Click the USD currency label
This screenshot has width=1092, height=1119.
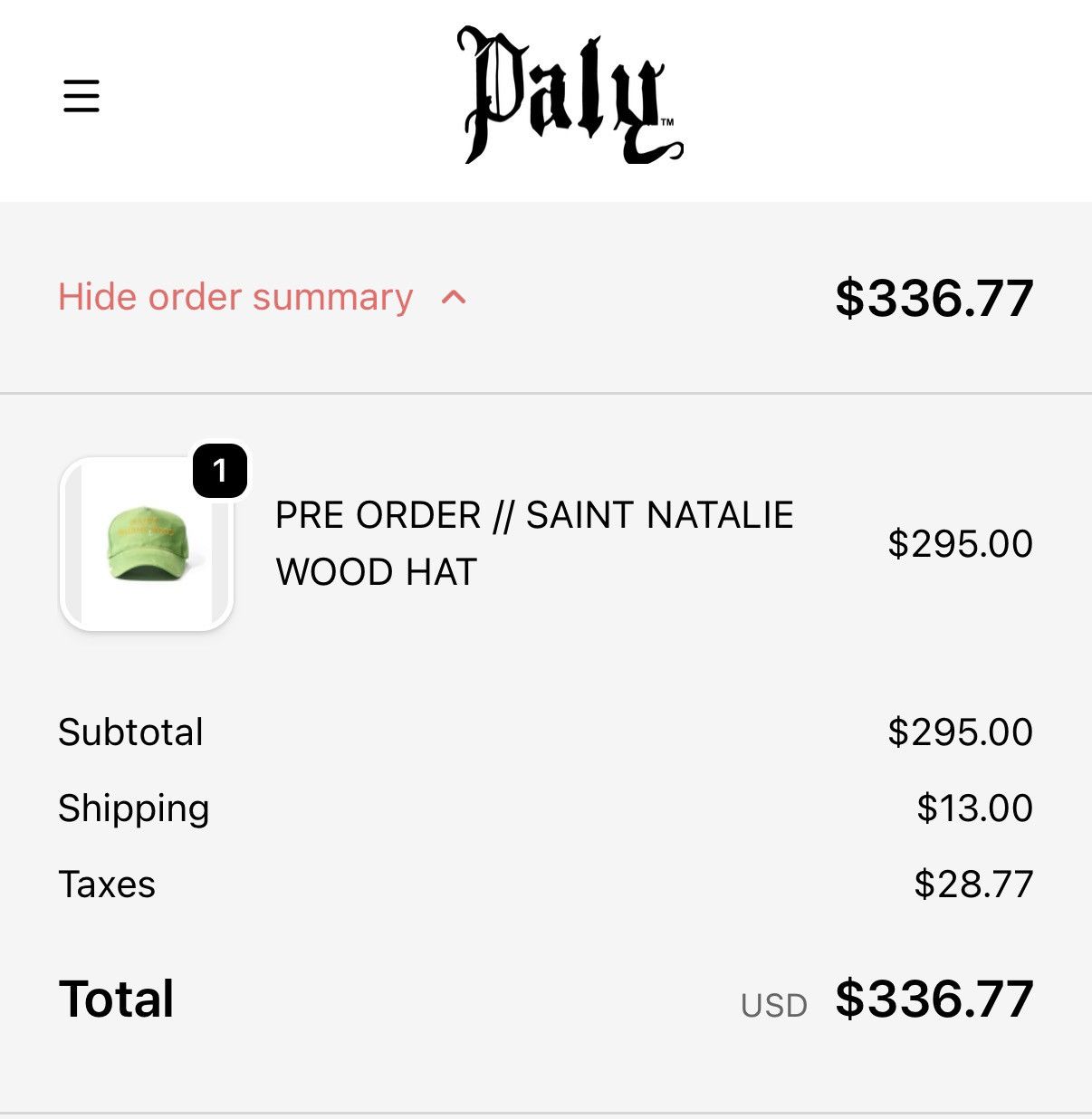[x=773, y=1006]
